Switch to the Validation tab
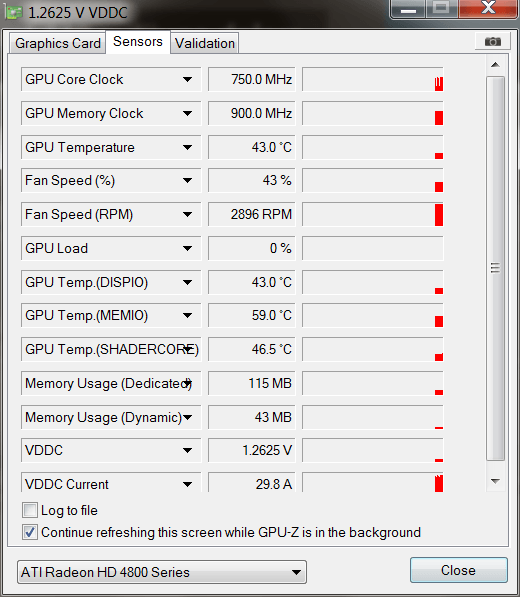The height and width of the screenshot is (597, 520). [x=205, y=43]
